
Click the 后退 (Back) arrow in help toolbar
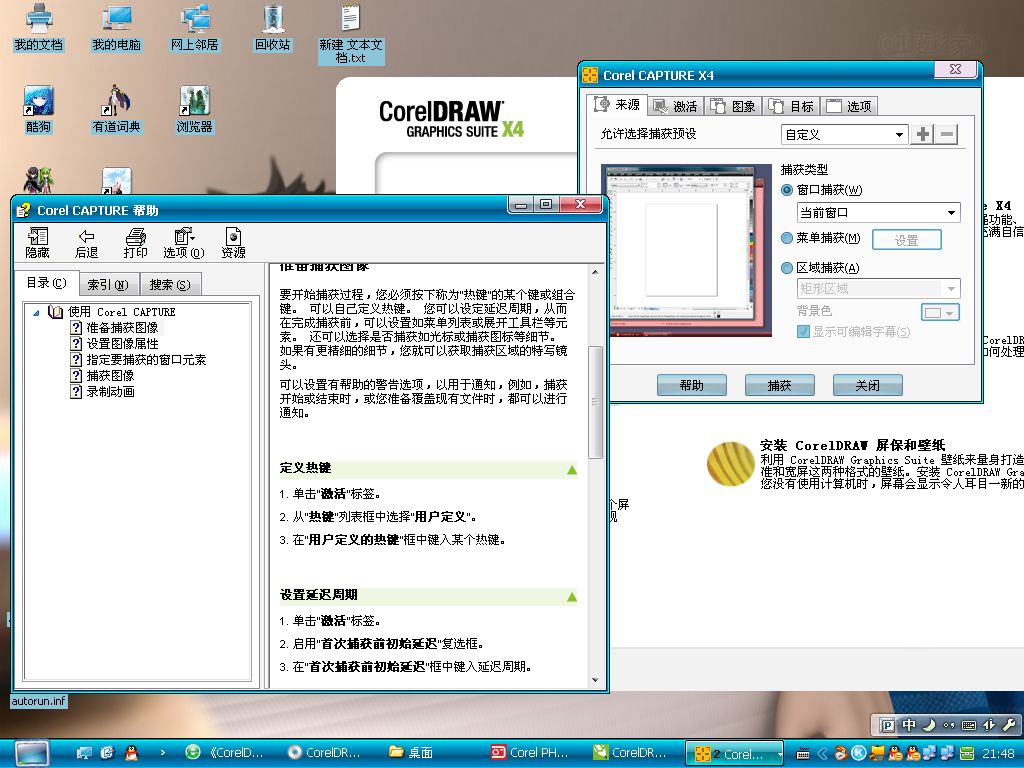[86, 242]
